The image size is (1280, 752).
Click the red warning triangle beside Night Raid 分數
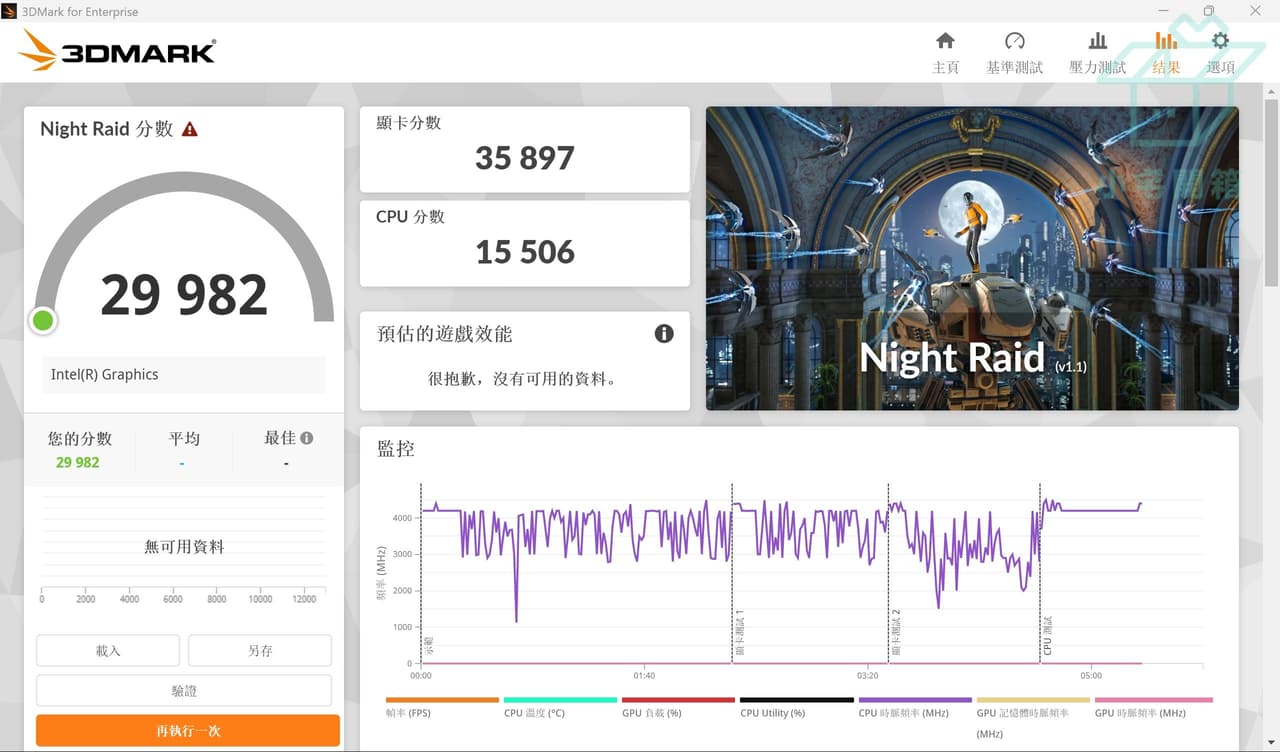(x=190, y=129)
